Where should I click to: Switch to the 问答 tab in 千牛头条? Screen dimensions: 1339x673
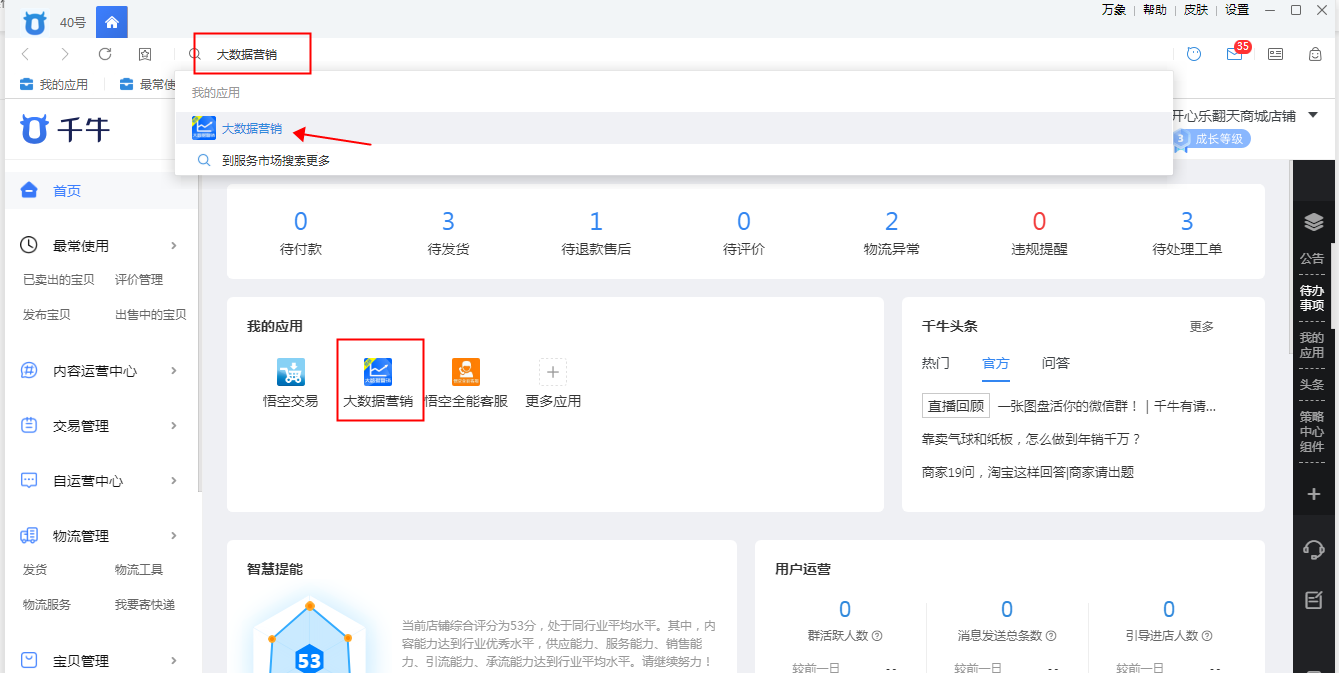click(x=1056, y=363)
